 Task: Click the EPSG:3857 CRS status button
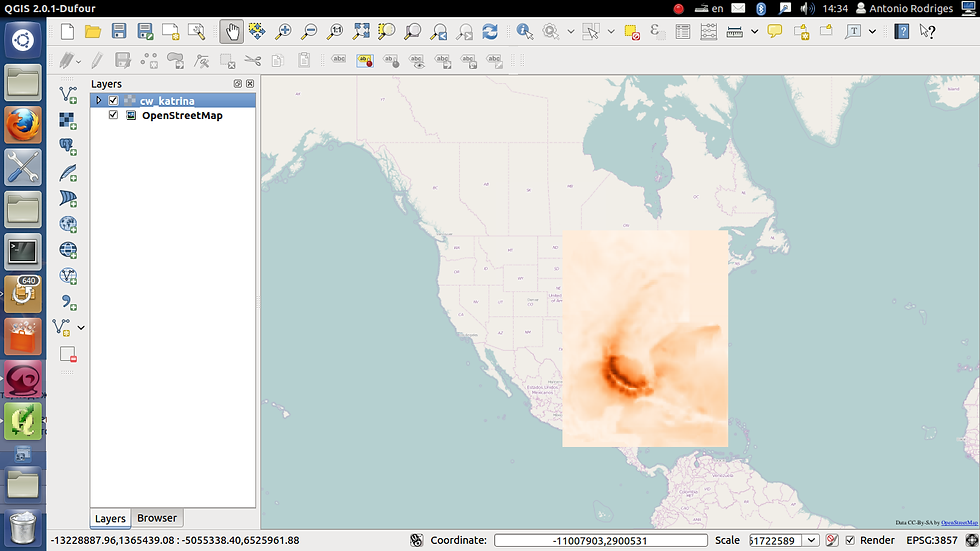click(932, 540)
